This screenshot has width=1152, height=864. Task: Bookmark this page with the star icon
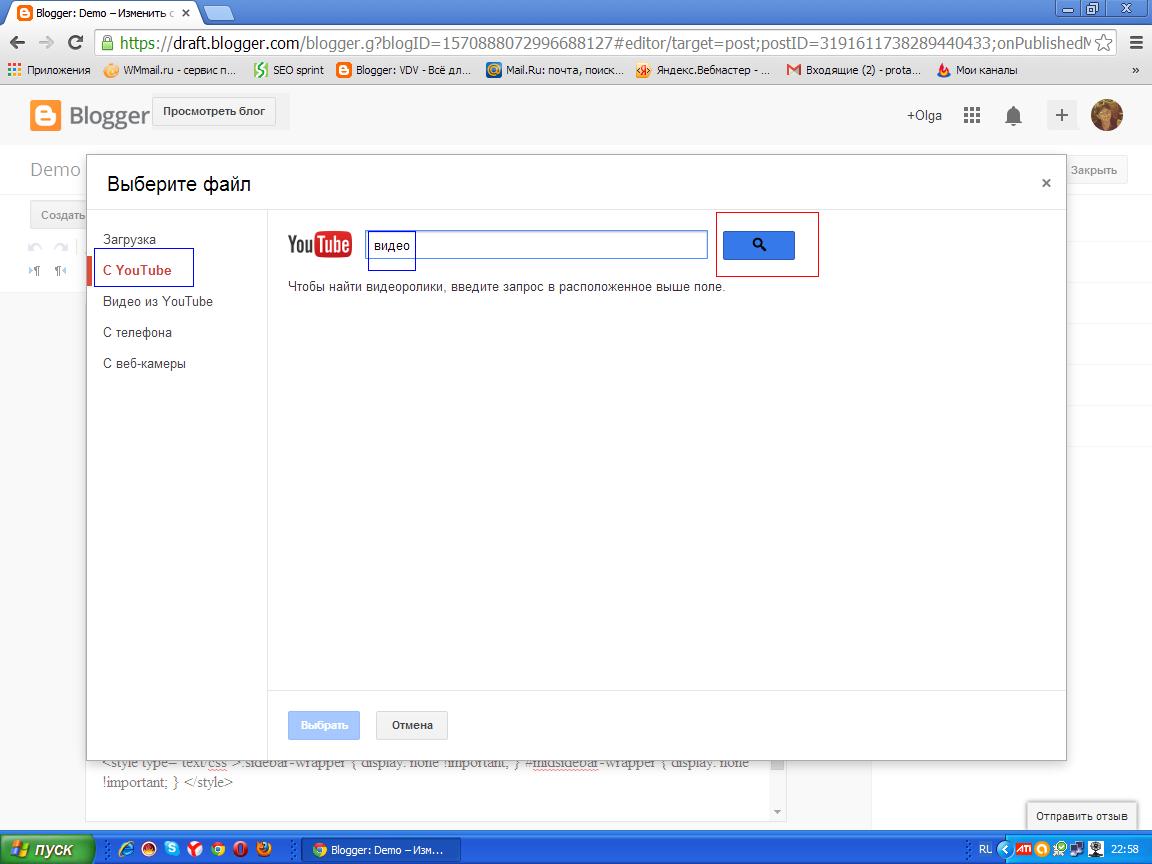click(x=1103, y=43)
